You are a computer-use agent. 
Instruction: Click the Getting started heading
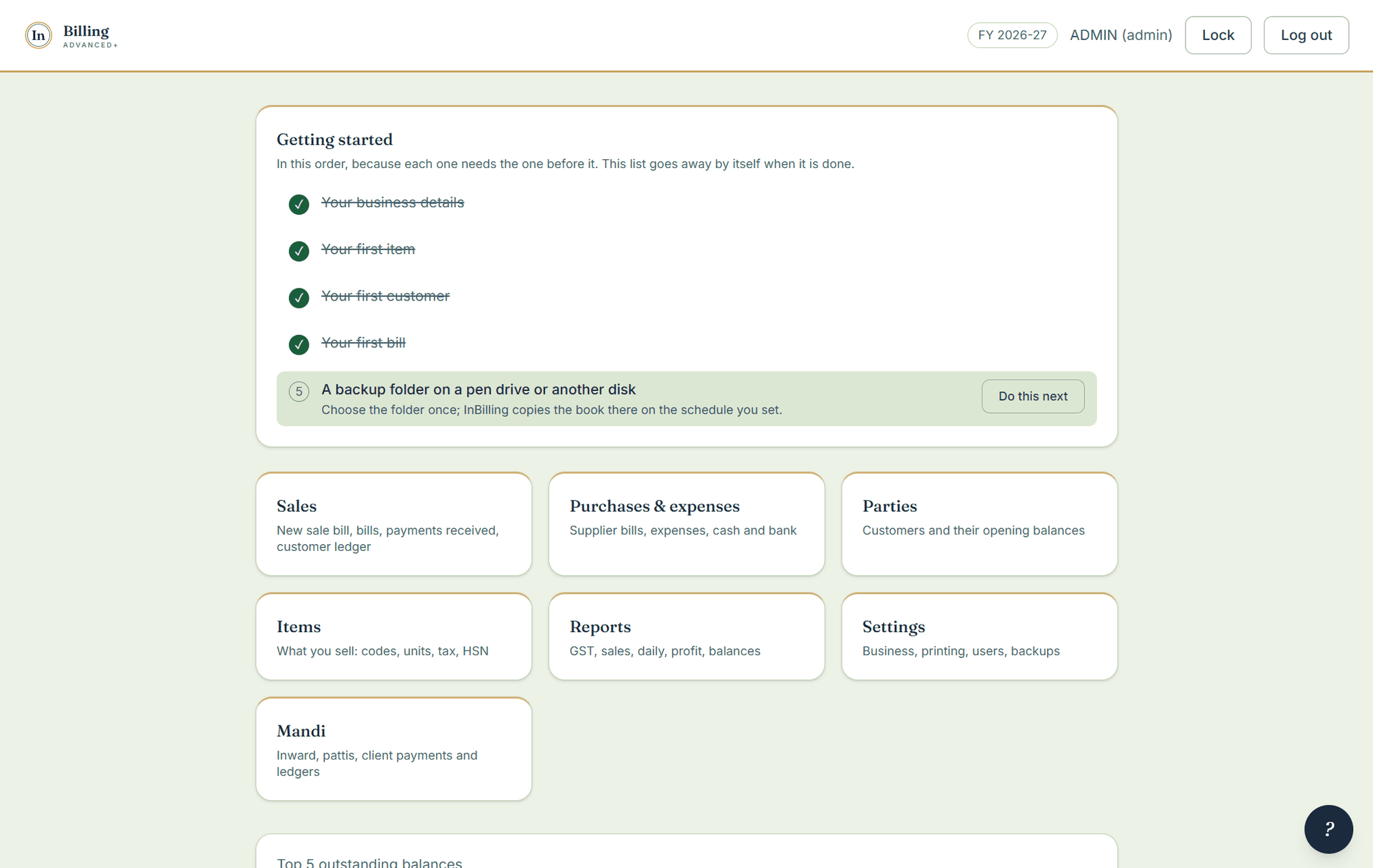point(334,139)
